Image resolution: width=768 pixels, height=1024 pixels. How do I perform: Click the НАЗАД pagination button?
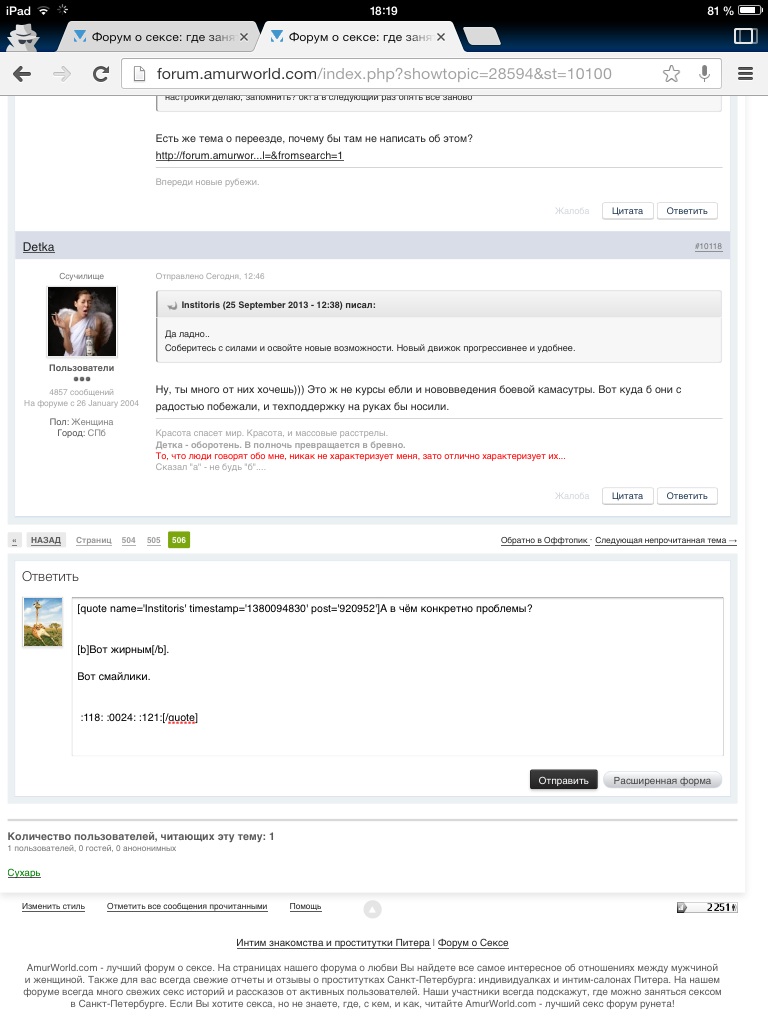click(46, 540)
